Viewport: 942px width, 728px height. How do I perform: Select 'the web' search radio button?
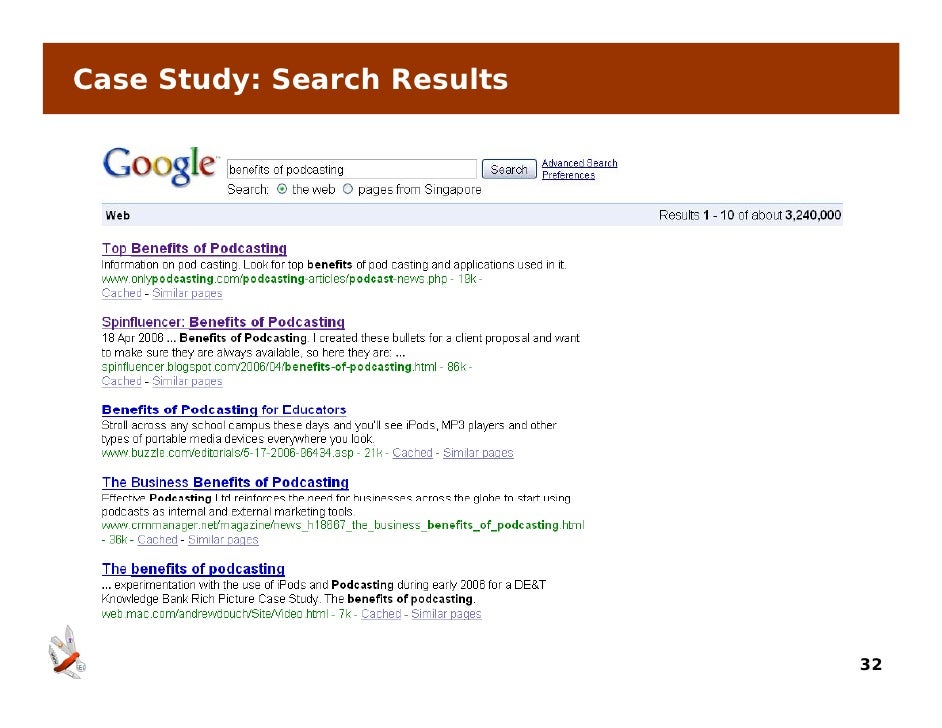[x=282, y=189]
